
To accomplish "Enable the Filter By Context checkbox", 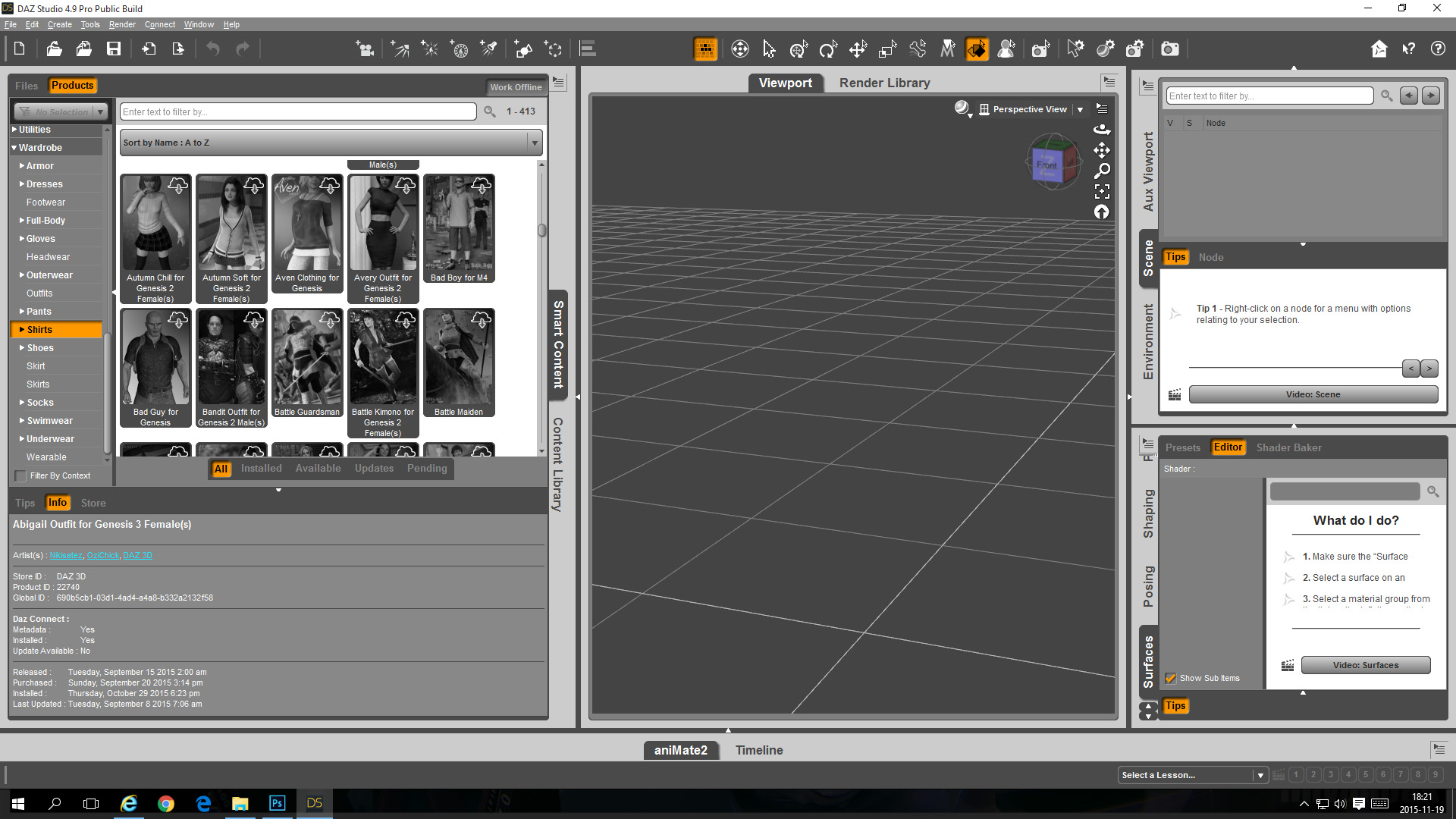I will pyautogui.click(x=20, y=476).
